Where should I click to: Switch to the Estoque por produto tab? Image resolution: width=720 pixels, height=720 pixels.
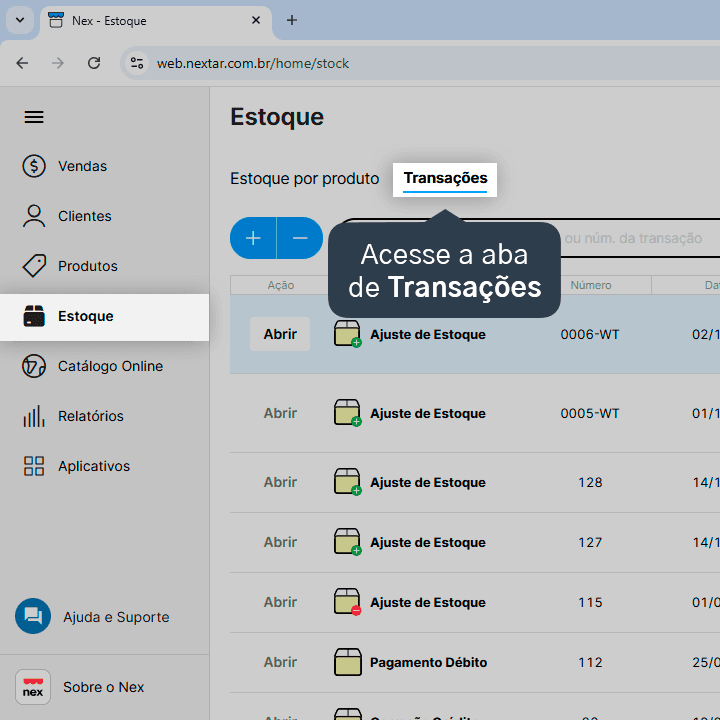(304, 179)
